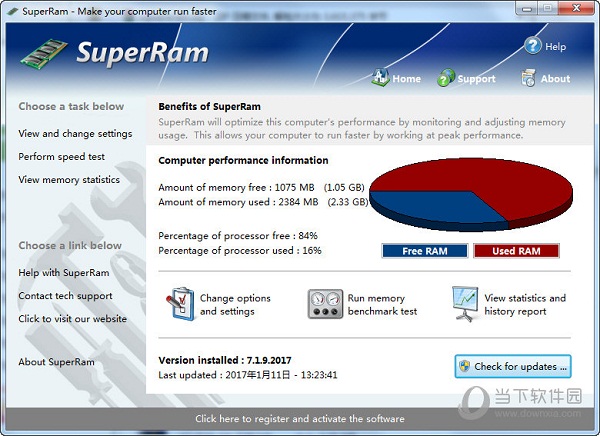
Task: Click Version installed 7.1.9.2017 text
Action: 225,360
